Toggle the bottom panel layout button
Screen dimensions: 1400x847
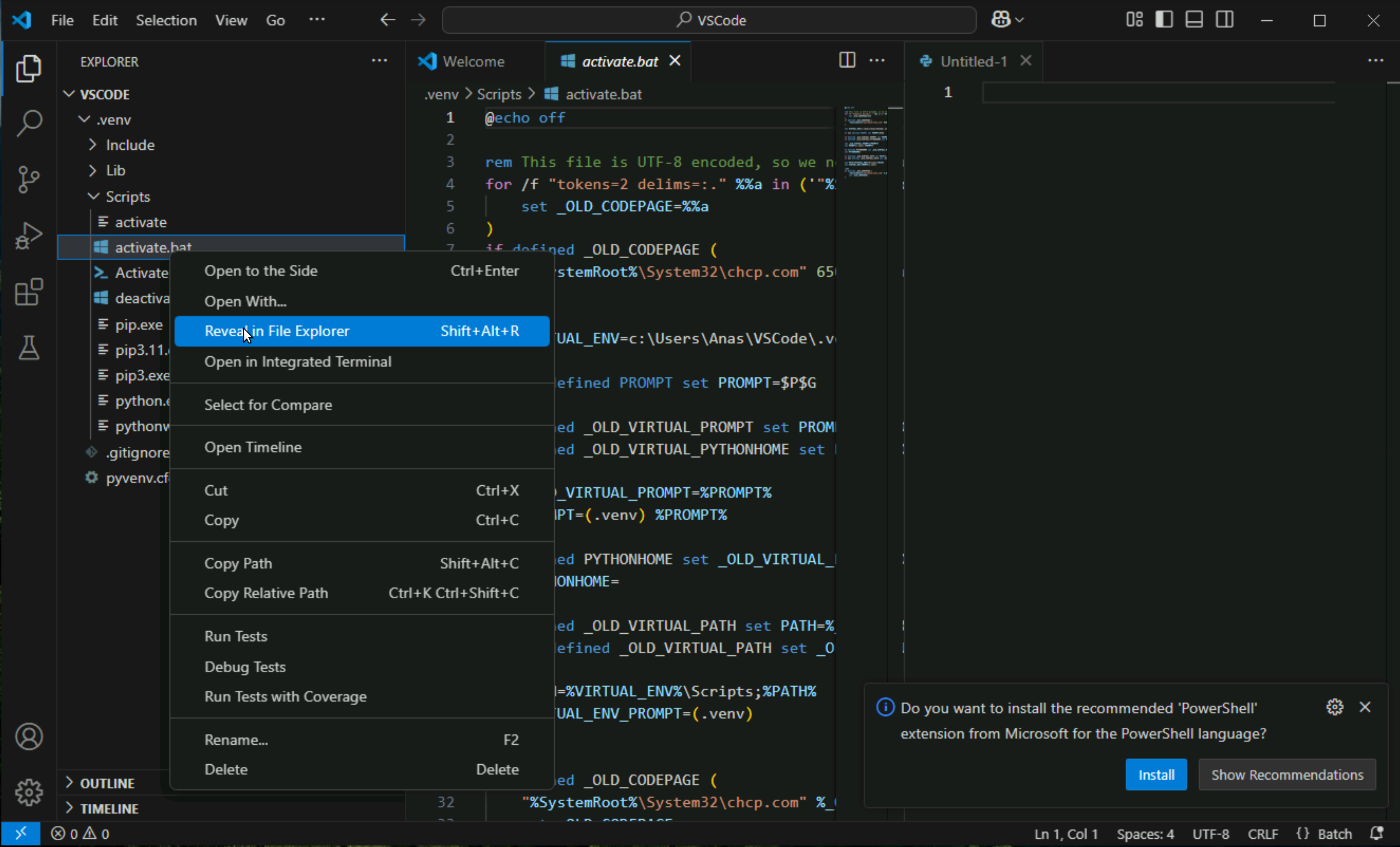1194,20
